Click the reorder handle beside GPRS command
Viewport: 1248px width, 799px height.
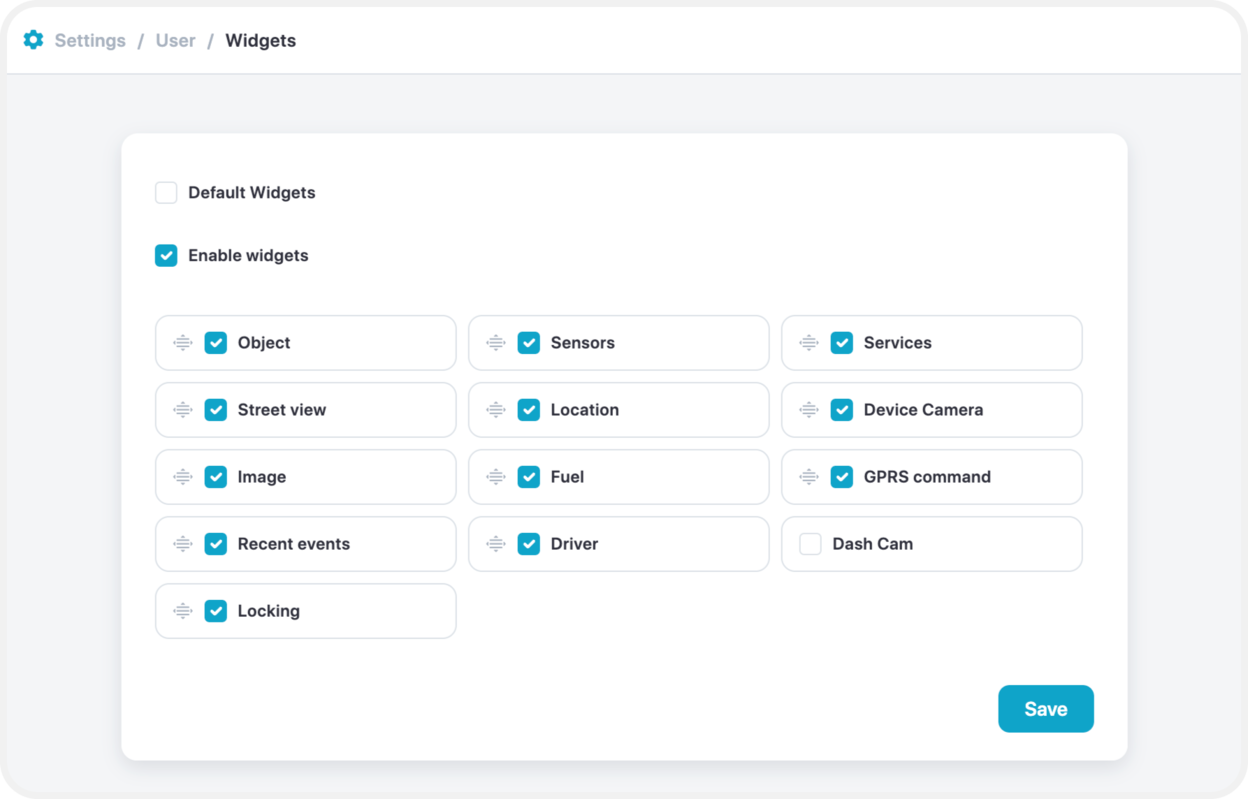point(809,477)
